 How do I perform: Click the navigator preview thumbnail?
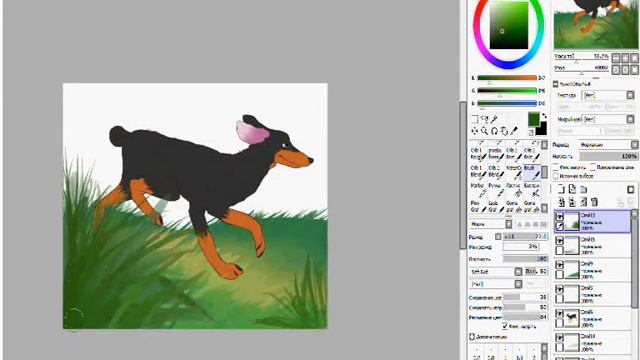[596, 24]
